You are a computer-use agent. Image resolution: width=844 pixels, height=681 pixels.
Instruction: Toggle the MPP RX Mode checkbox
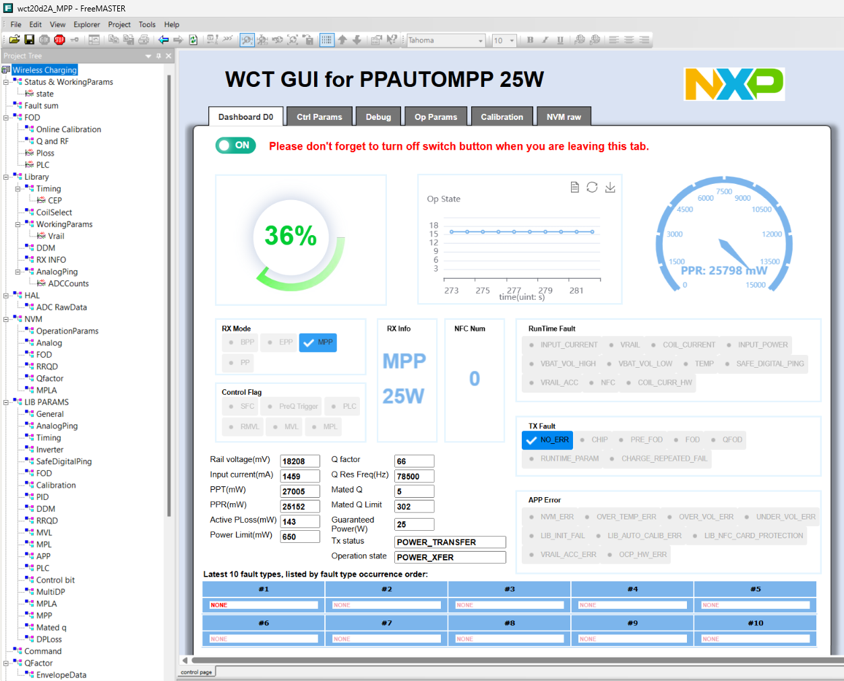pyautogui.click(x=318, y=342)
